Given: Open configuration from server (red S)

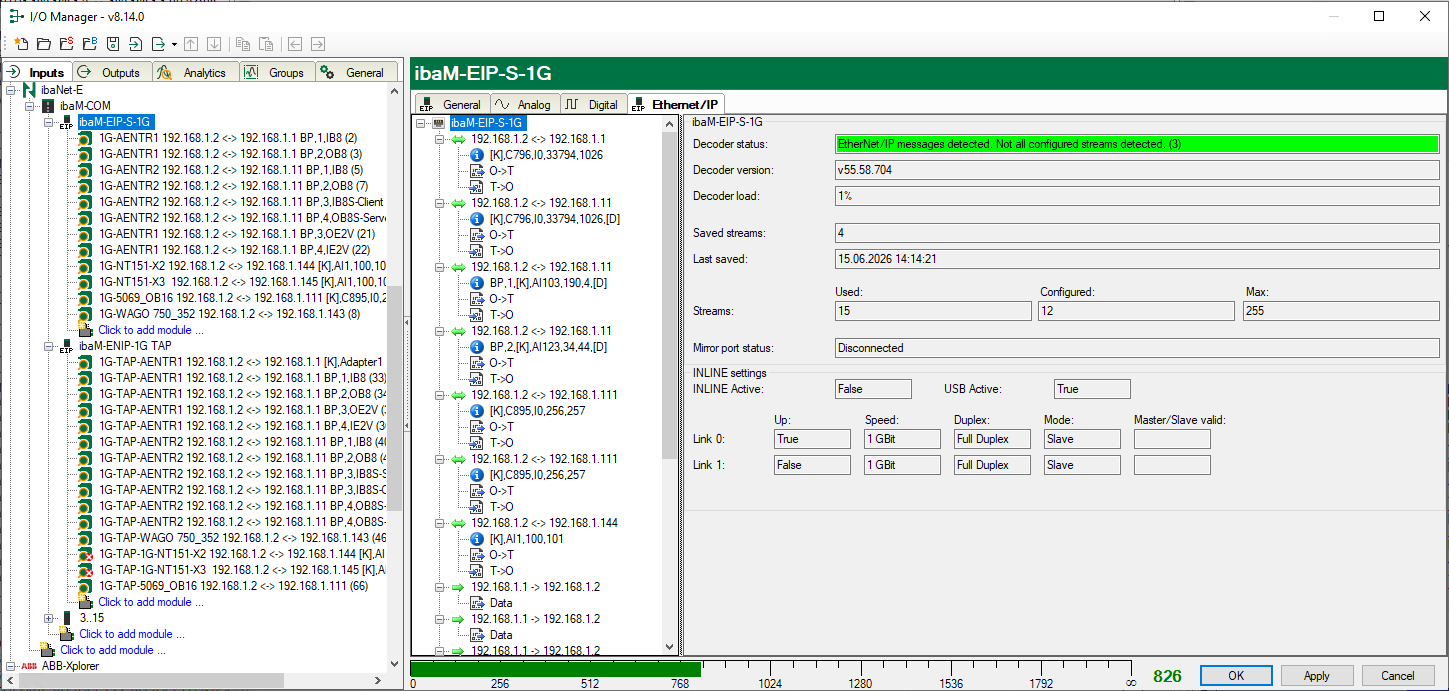Looking at the screenshot, I should 66,44.
